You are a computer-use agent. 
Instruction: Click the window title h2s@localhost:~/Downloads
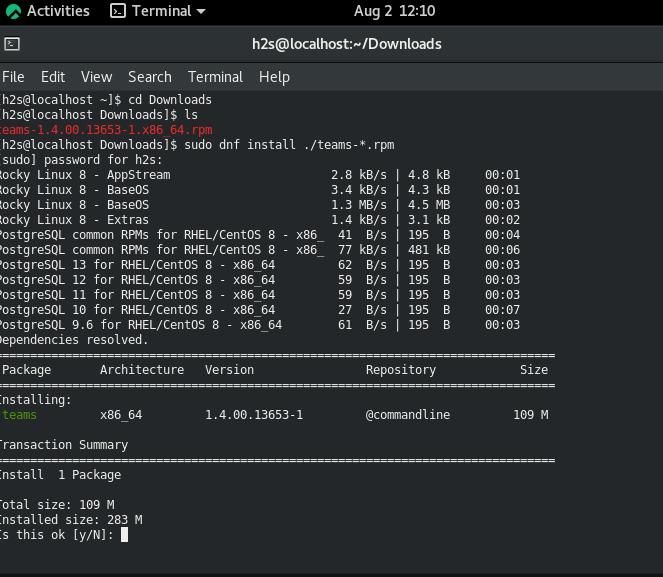pyautogui.click(x=346, y=44)
